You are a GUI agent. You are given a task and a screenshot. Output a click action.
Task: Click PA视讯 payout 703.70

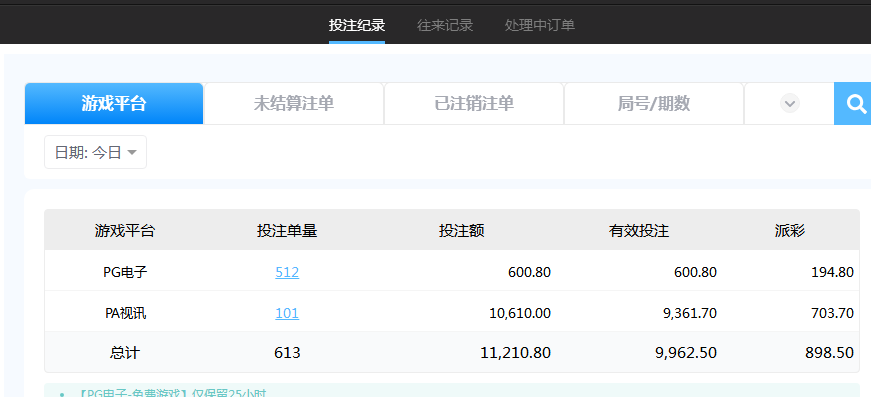pos(832,314)
